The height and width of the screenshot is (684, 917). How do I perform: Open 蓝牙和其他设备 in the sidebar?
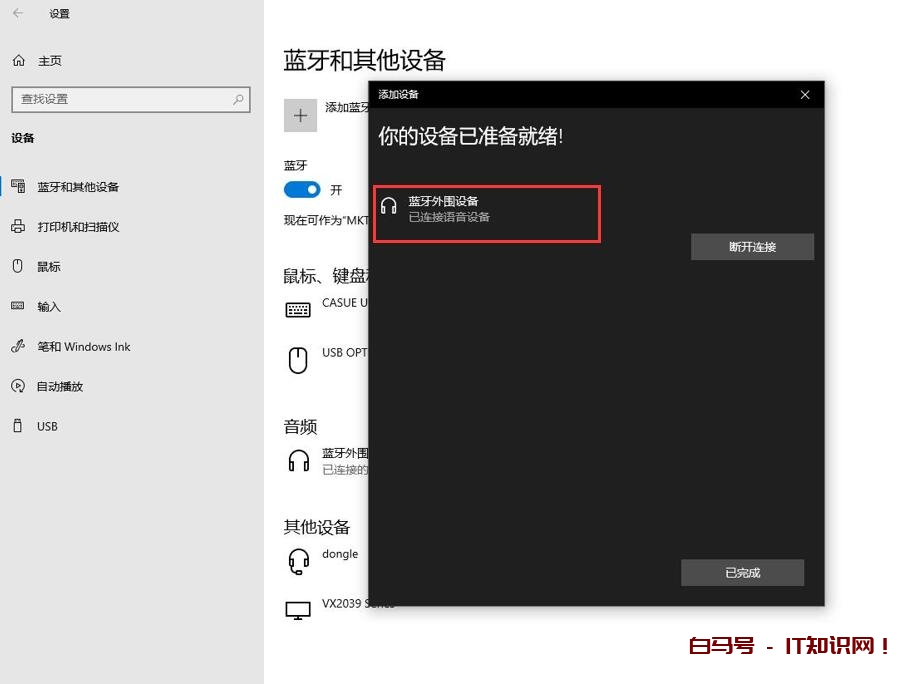point(78,187)
